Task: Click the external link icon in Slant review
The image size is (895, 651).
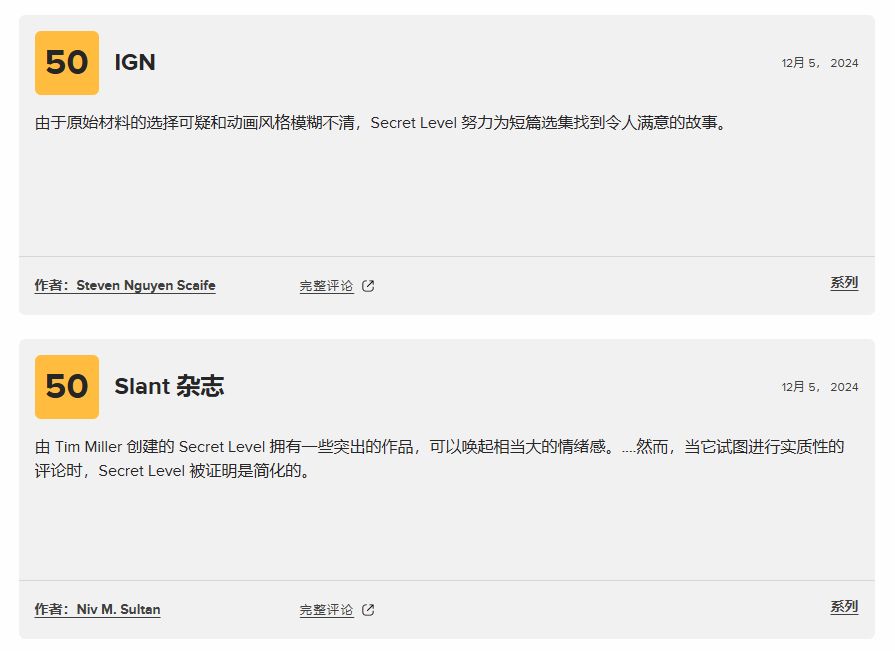Action: 368,610
